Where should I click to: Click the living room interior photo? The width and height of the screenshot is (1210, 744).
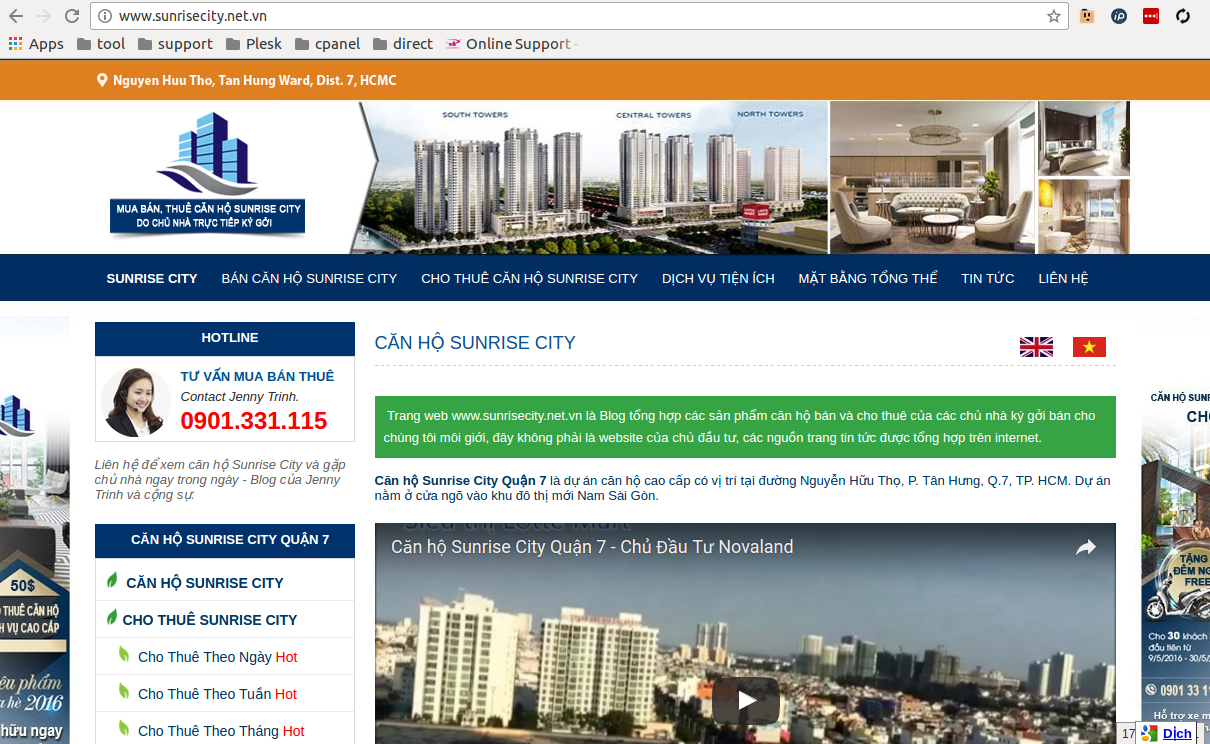(932, 177)
